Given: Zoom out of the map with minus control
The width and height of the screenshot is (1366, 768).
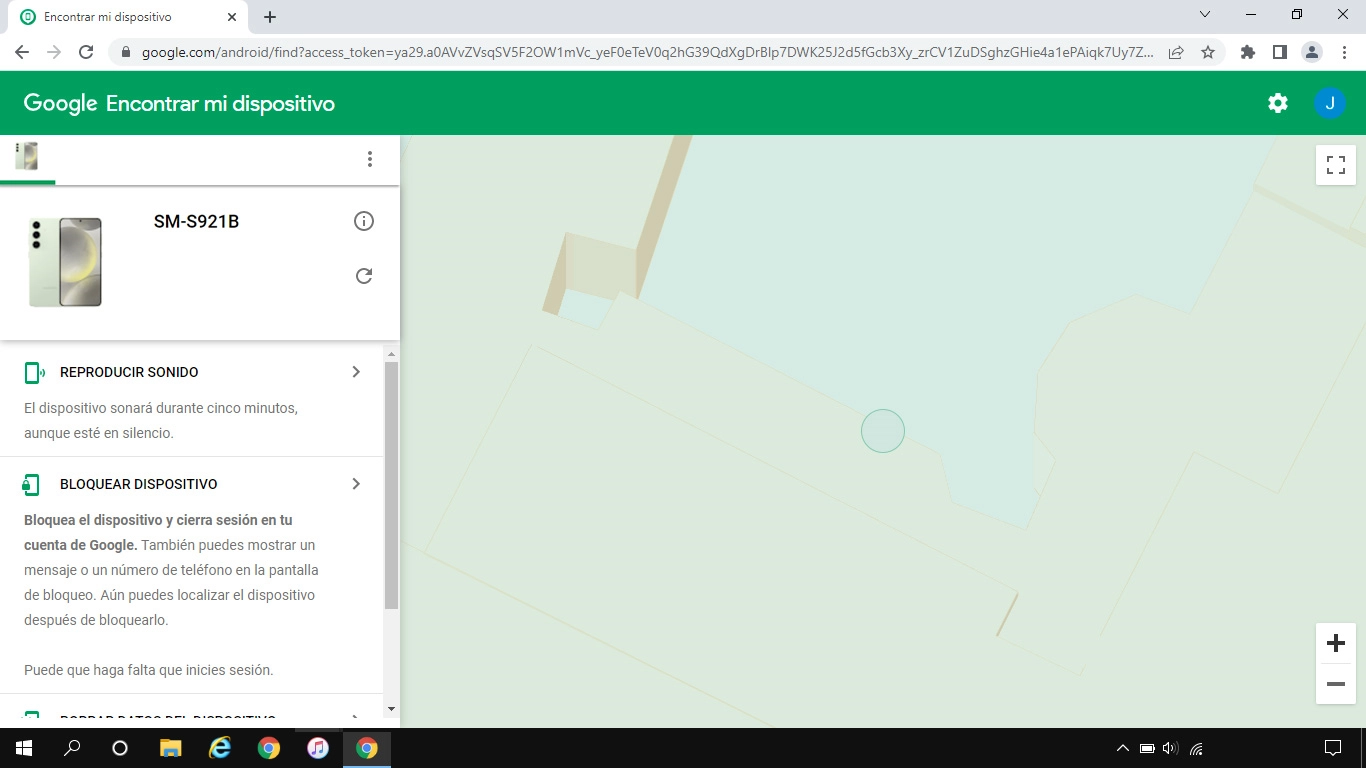Looking at the screenshot, I should (1335, 684).
